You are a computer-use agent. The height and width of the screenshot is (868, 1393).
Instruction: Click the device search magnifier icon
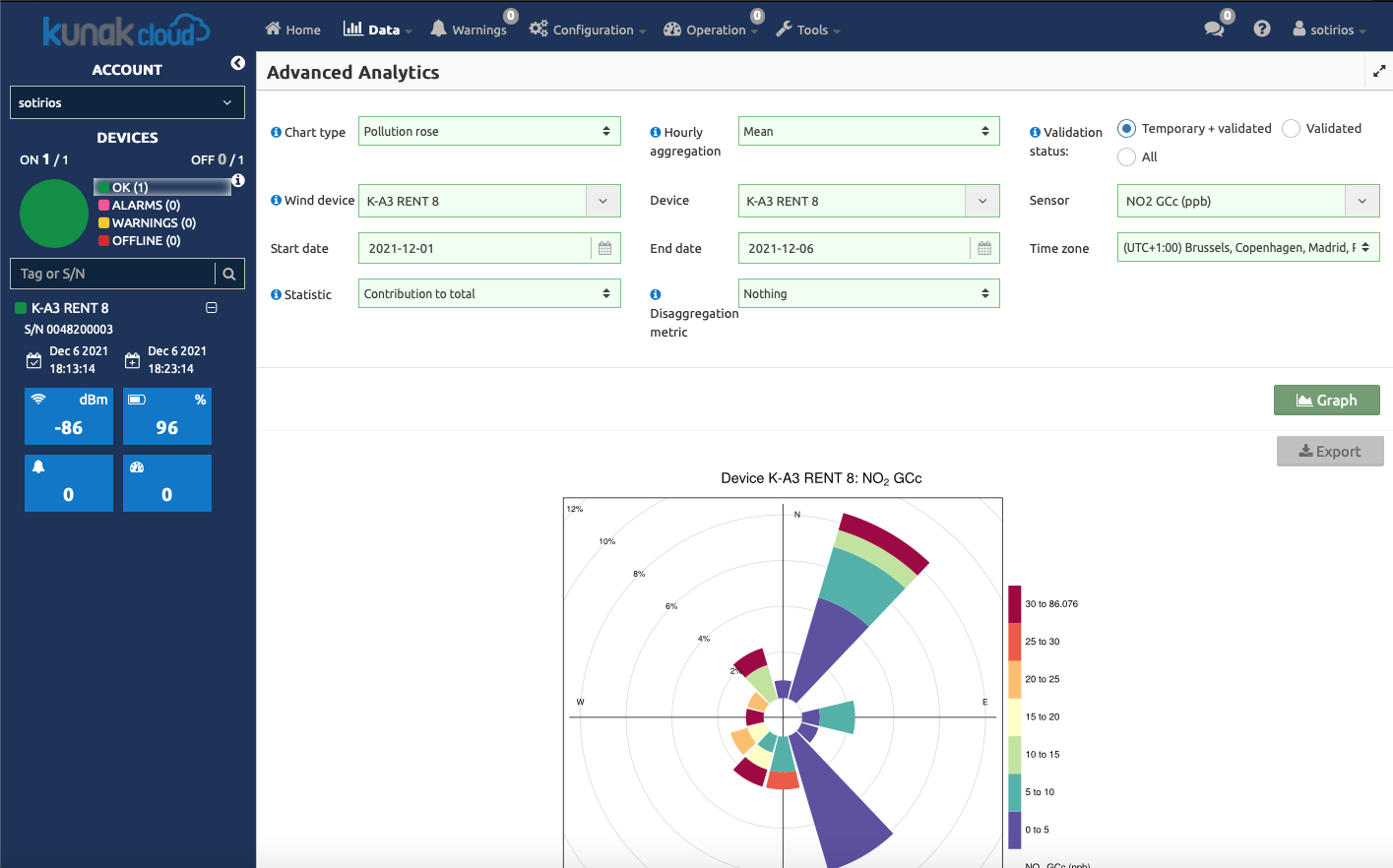click(229, 274)
